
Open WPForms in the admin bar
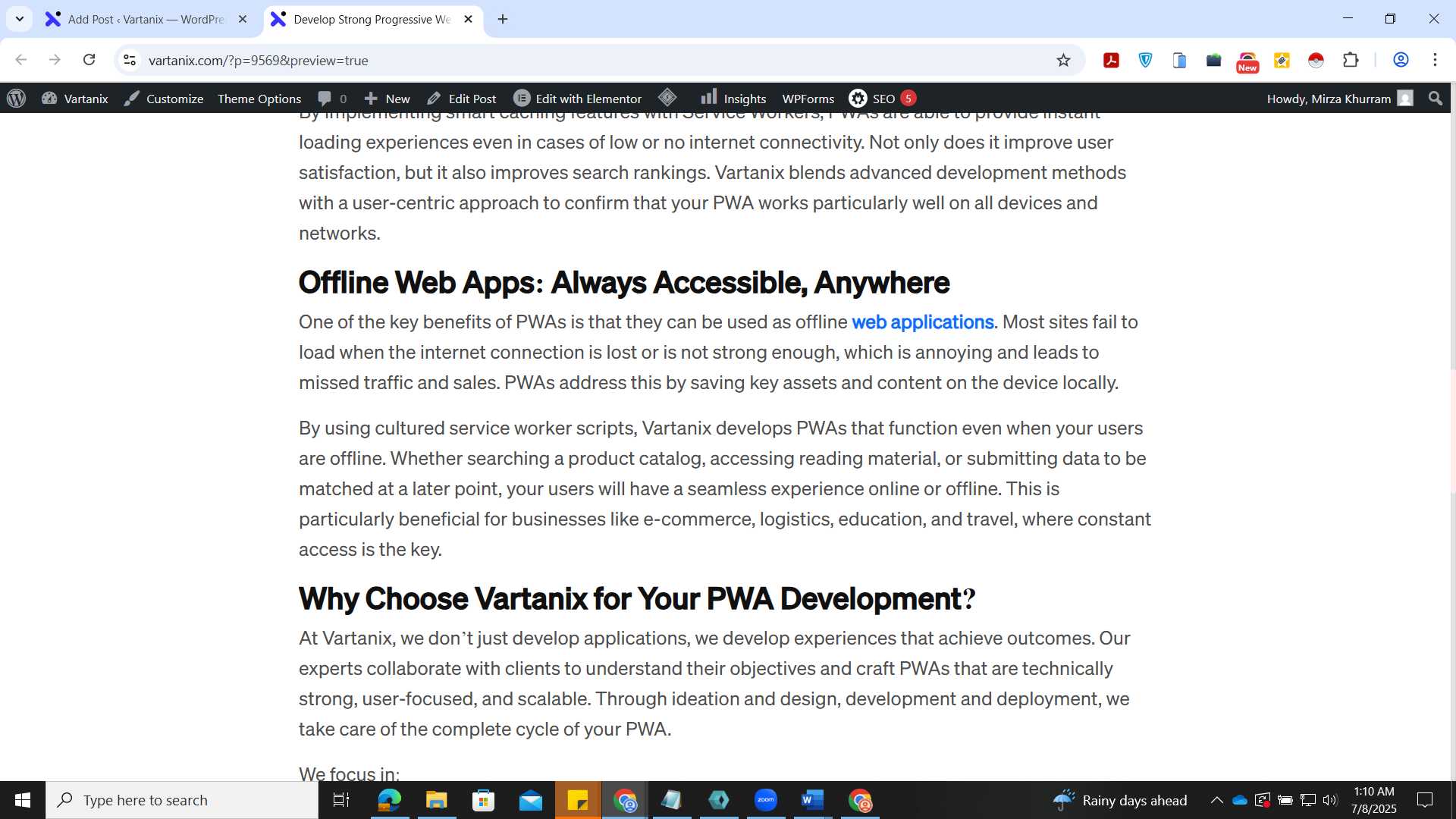[x=808, y=99]
